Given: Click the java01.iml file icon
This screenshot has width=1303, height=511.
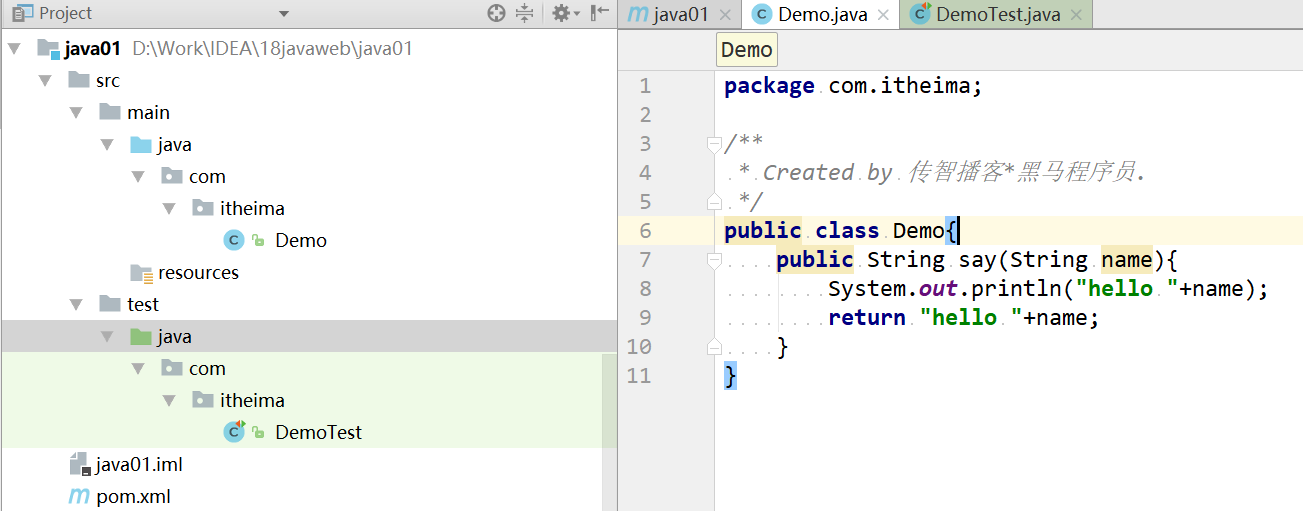Looking at the screenshot, I should [79, 464].
